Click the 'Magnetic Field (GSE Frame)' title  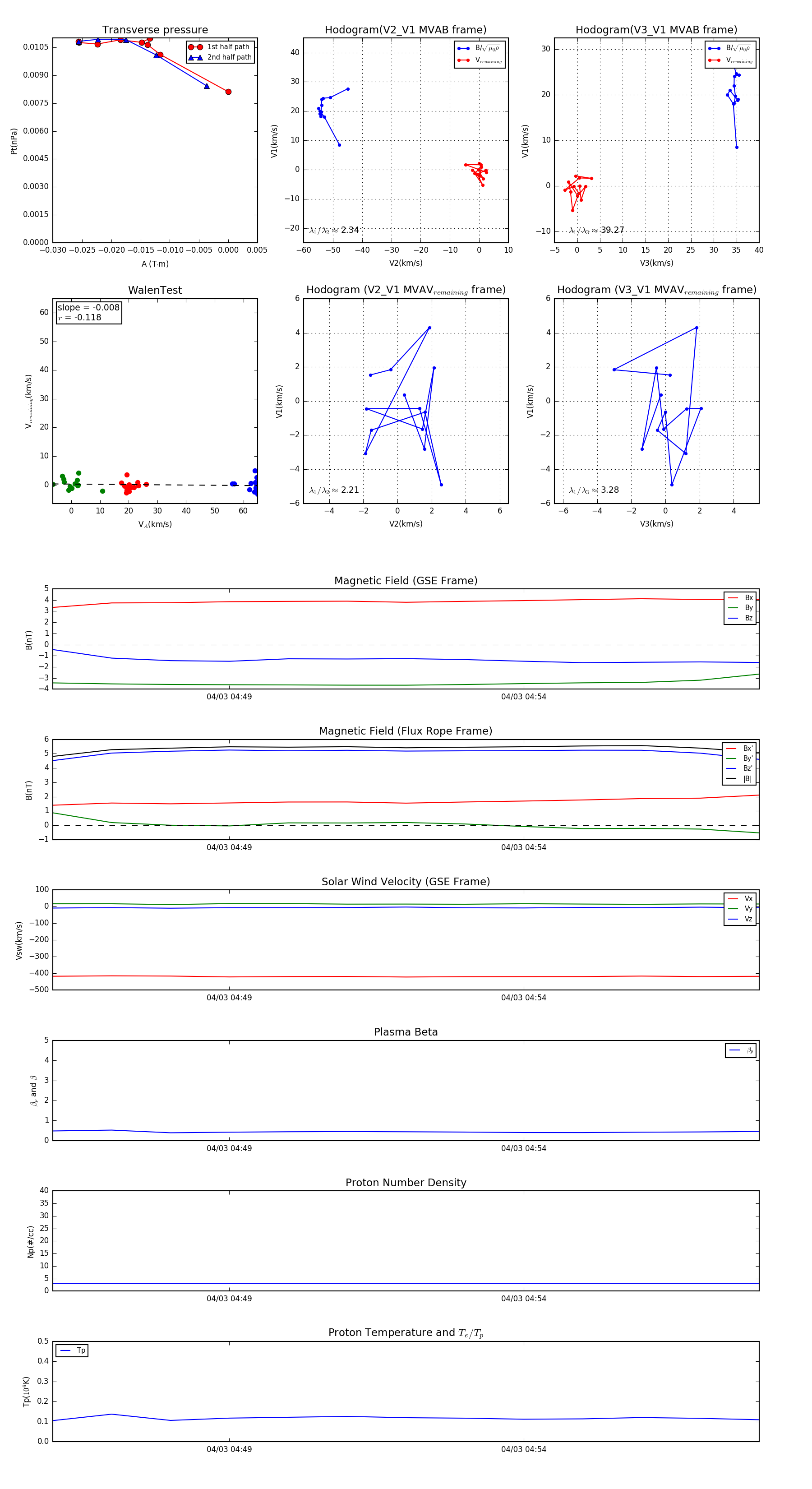(x=406, y=581)
